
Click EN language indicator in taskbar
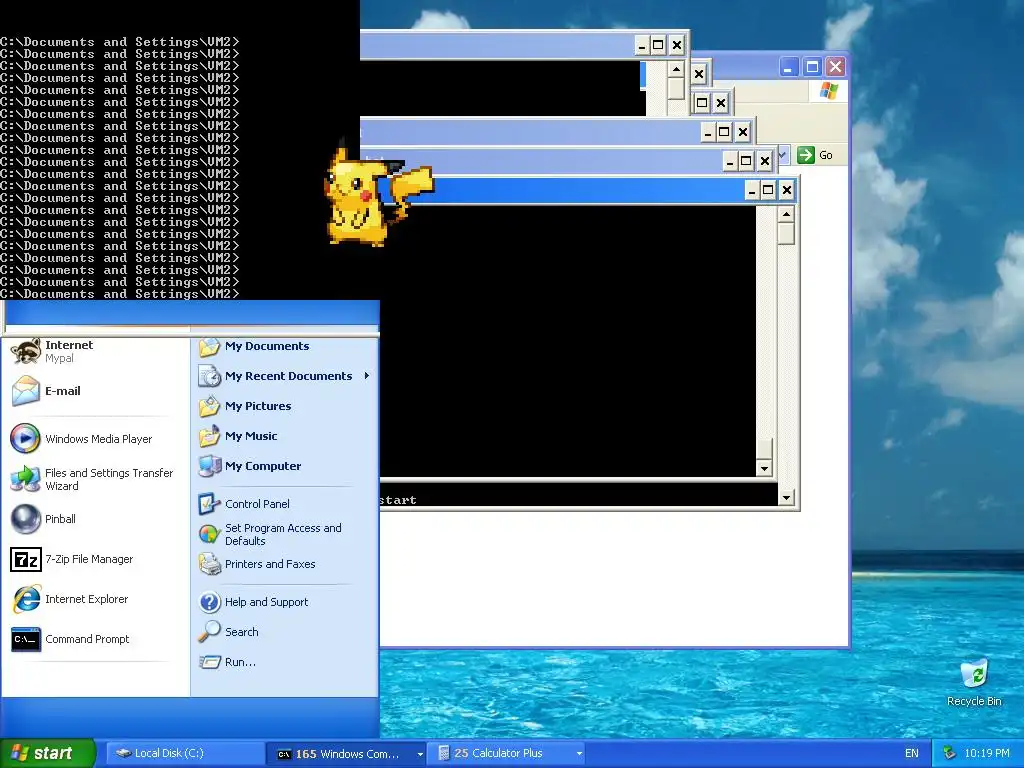coord(912,754)
